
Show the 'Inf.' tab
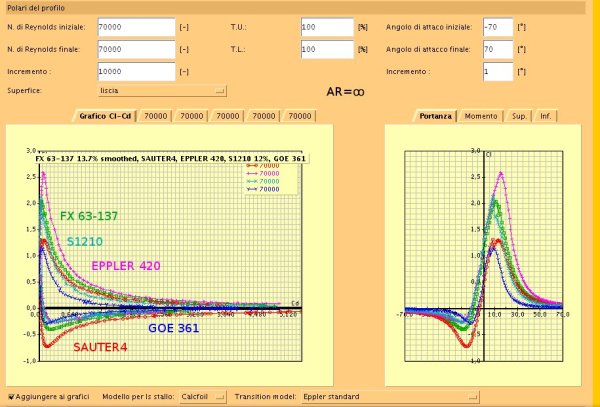click(544, 117)
